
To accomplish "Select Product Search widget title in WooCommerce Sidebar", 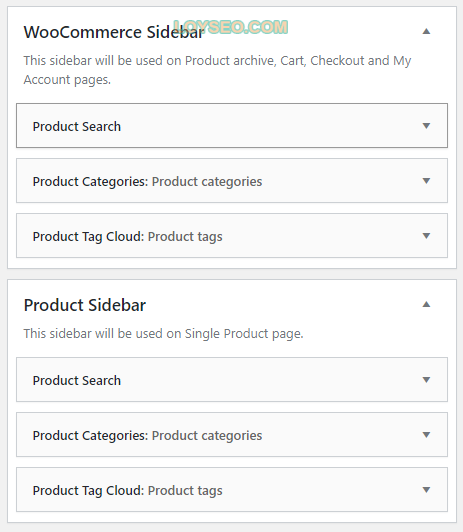I will 77,127.
